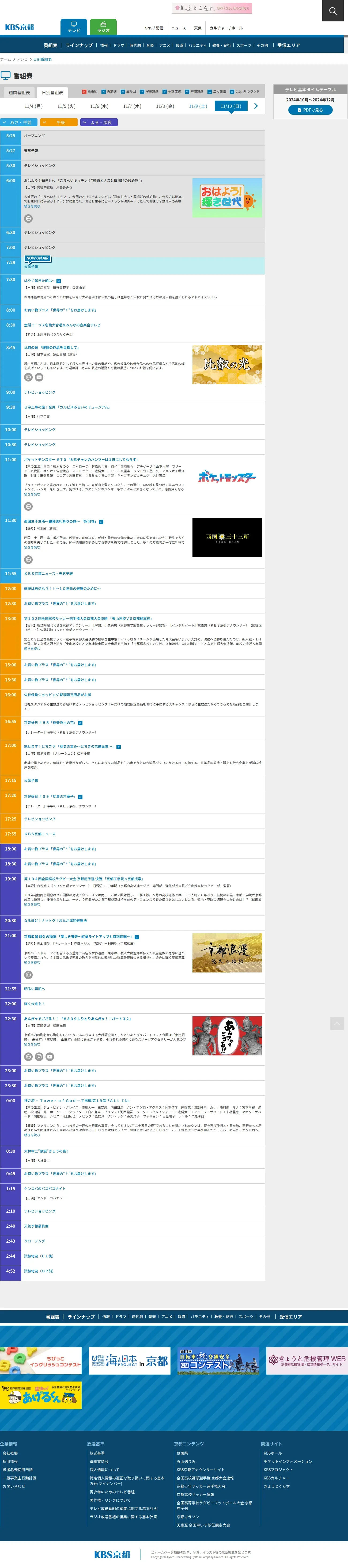Select date 11/9 (土)
Image resolution: width=348 pixels, height=1568 pixels.
coord(198,106)
